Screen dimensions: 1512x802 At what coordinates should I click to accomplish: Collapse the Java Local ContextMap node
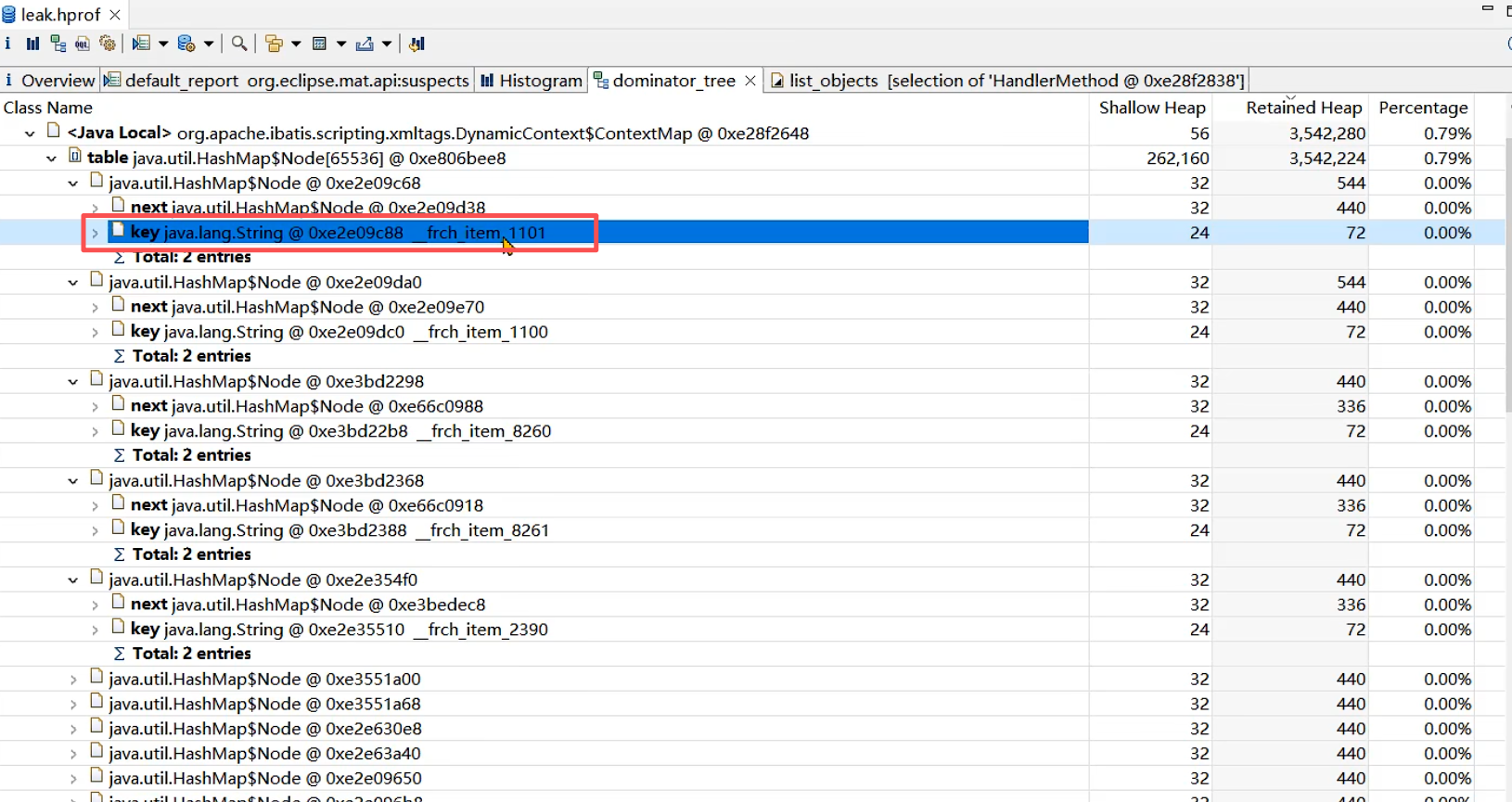(30, 134)
